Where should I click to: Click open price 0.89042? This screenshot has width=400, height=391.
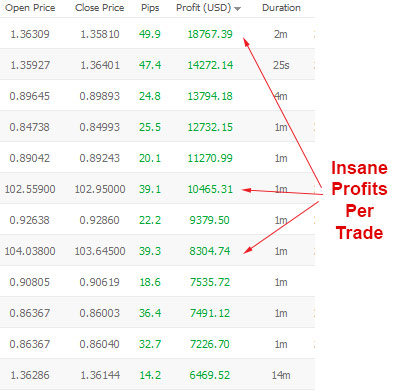coord(30,158)
